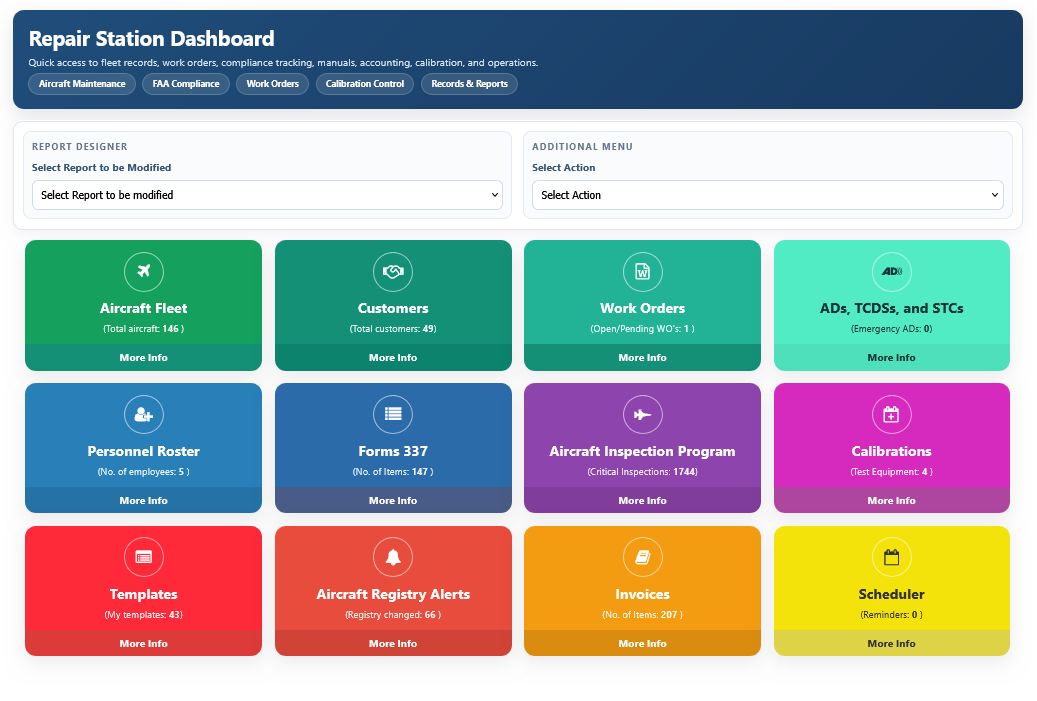Click the Aircraft Fleet airplane icon
Screen dimensions: 1037x701
coord(143,271)
